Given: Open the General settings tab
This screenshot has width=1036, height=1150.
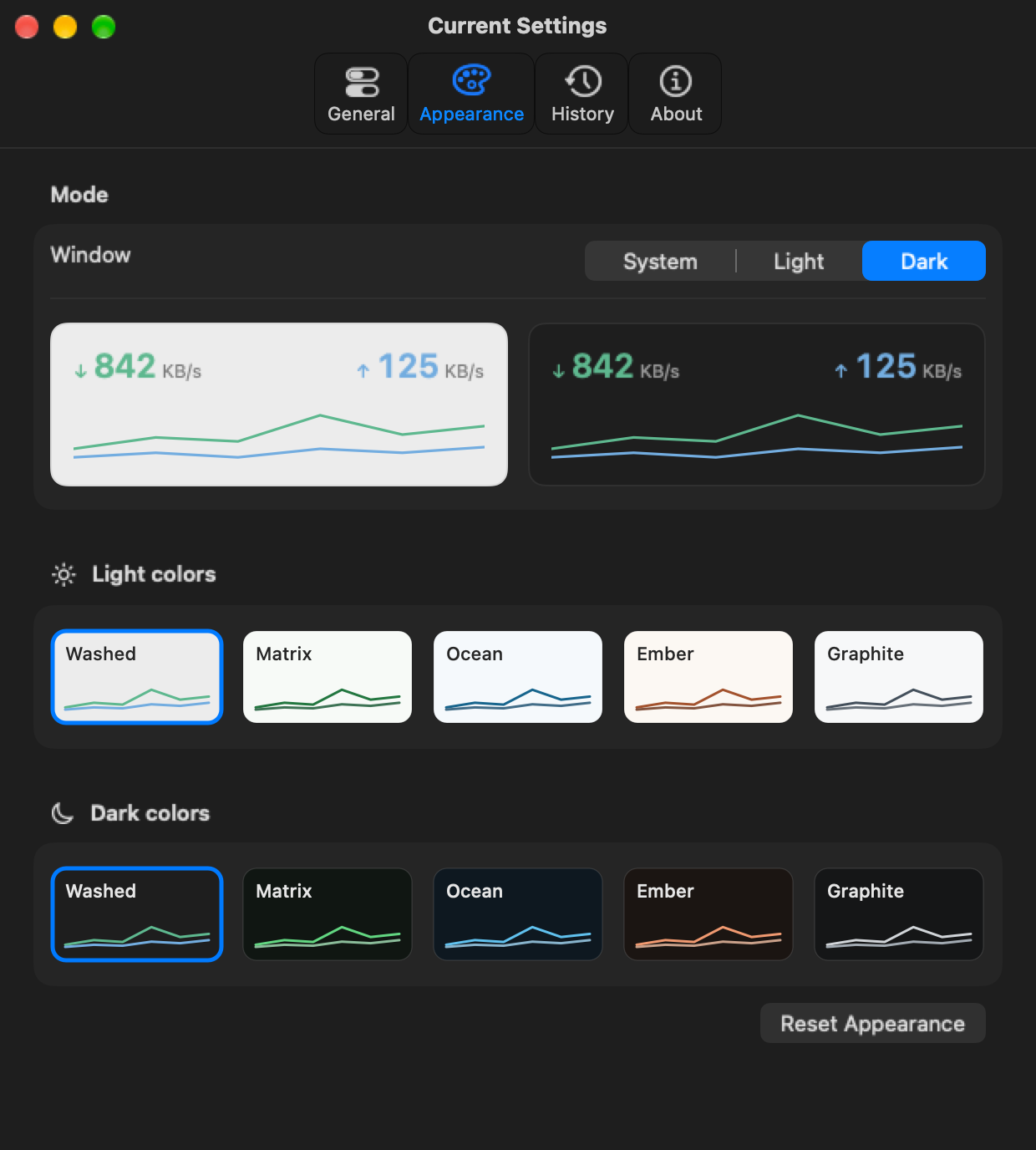Looking at the screenshot, I should 361,94.
